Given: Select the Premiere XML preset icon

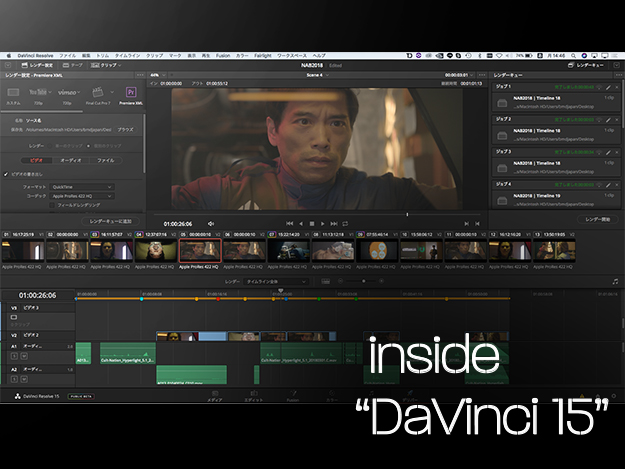Looking at the screenshot, I should click(x=131, y=92).
